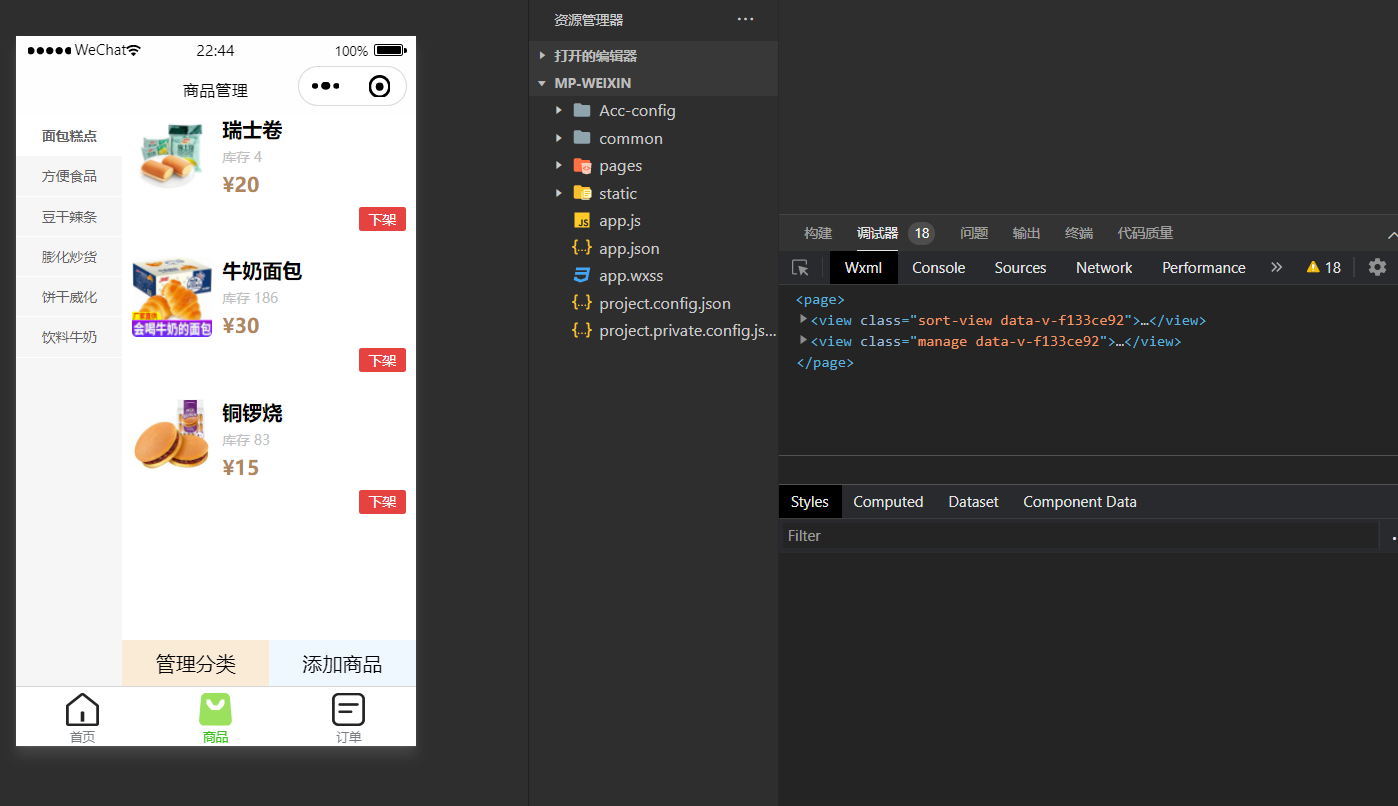Screen dimensions: 1398x806
Task: Click 下架 button for 牛奶面包
Action: [382, 360]
